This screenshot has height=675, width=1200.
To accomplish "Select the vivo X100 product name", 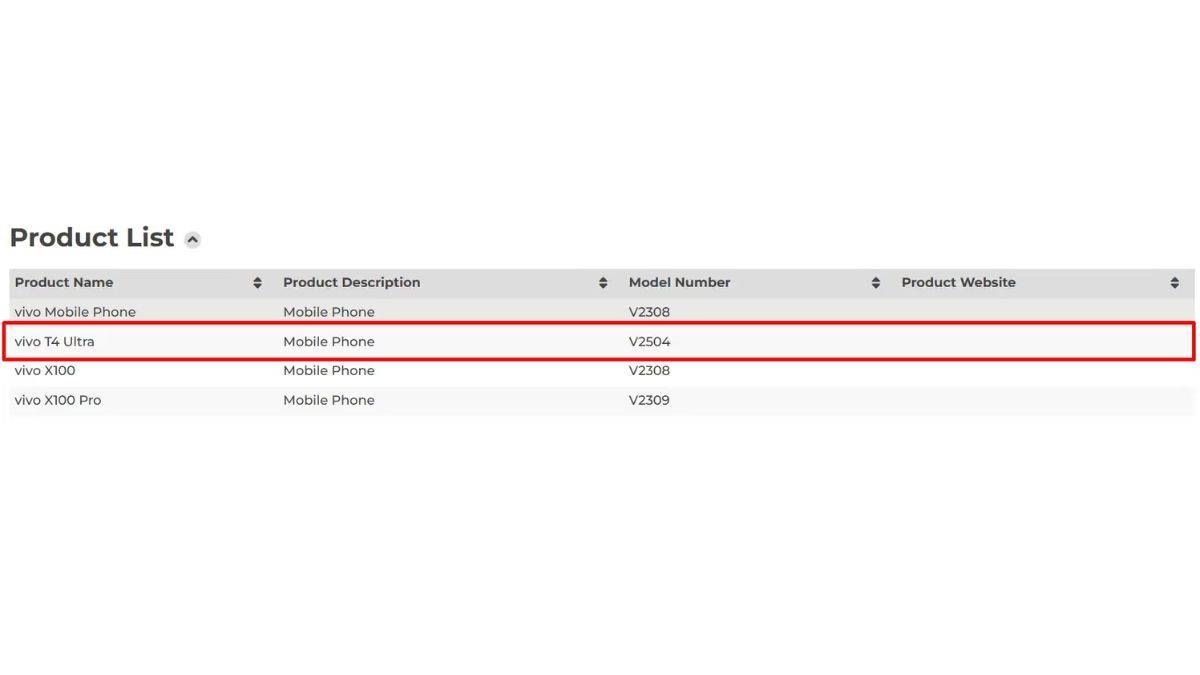I will 45,371.
